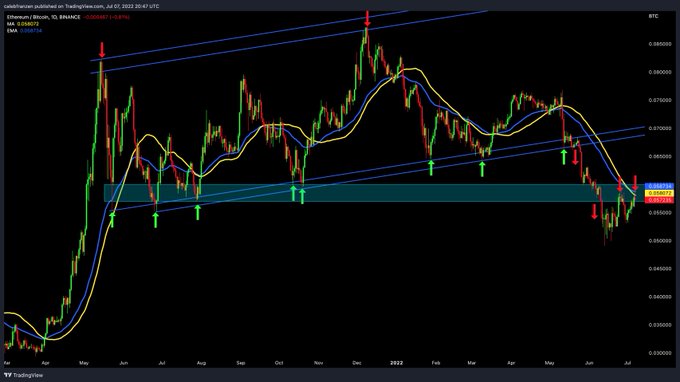Viewport: 680px width, 382px height.
Task: Click the published-on TradingView.com header text
Action: click(x=81, y=6)
